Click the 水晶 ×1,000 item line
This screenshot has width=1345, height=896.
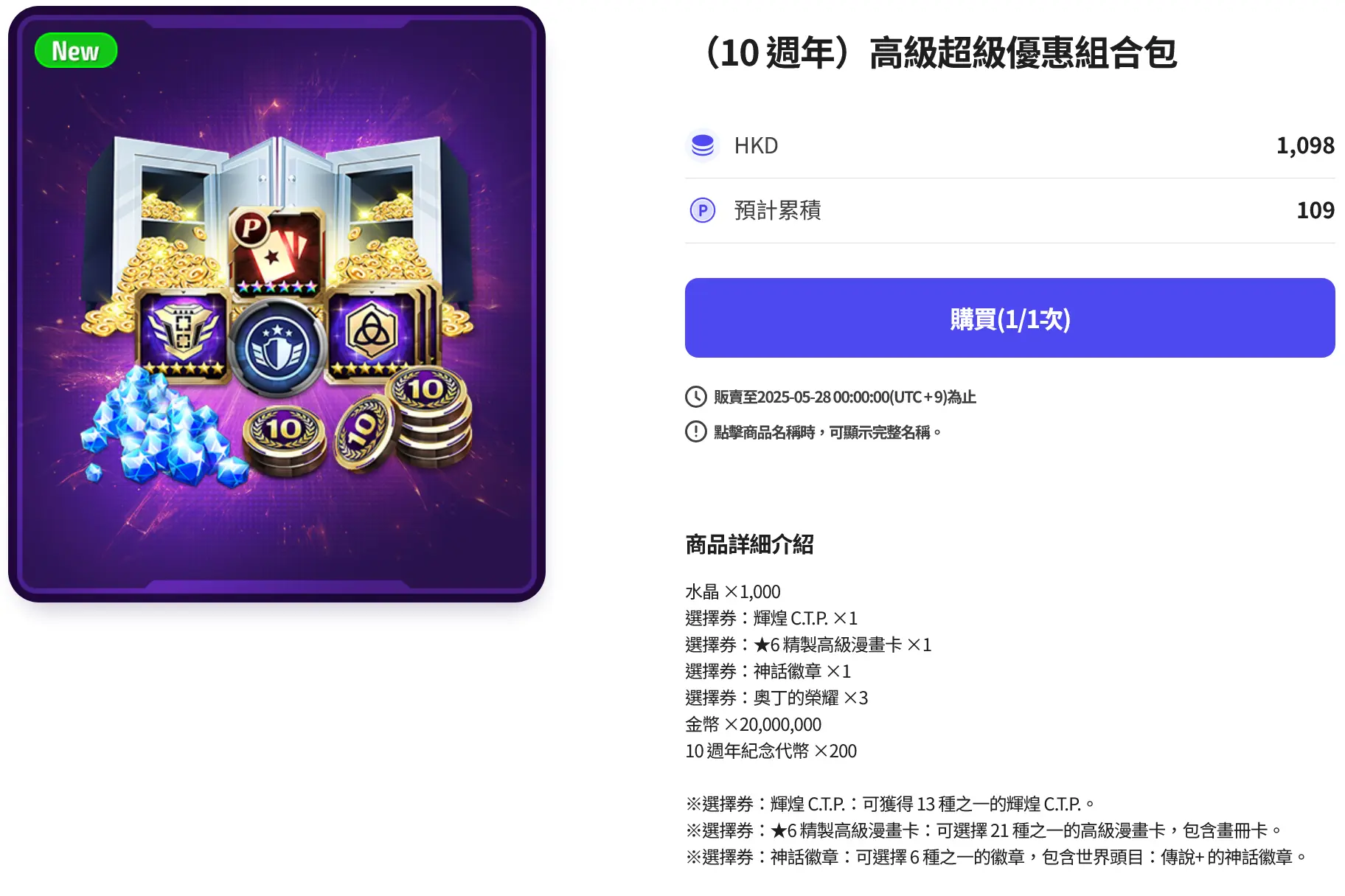[732, 591]
